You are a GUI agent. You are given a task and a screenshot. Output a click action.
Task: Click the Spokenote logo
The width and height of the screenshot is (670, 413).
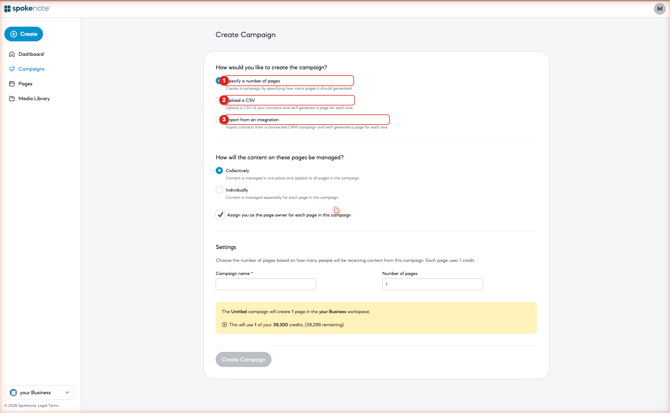[x=27, y=9]
